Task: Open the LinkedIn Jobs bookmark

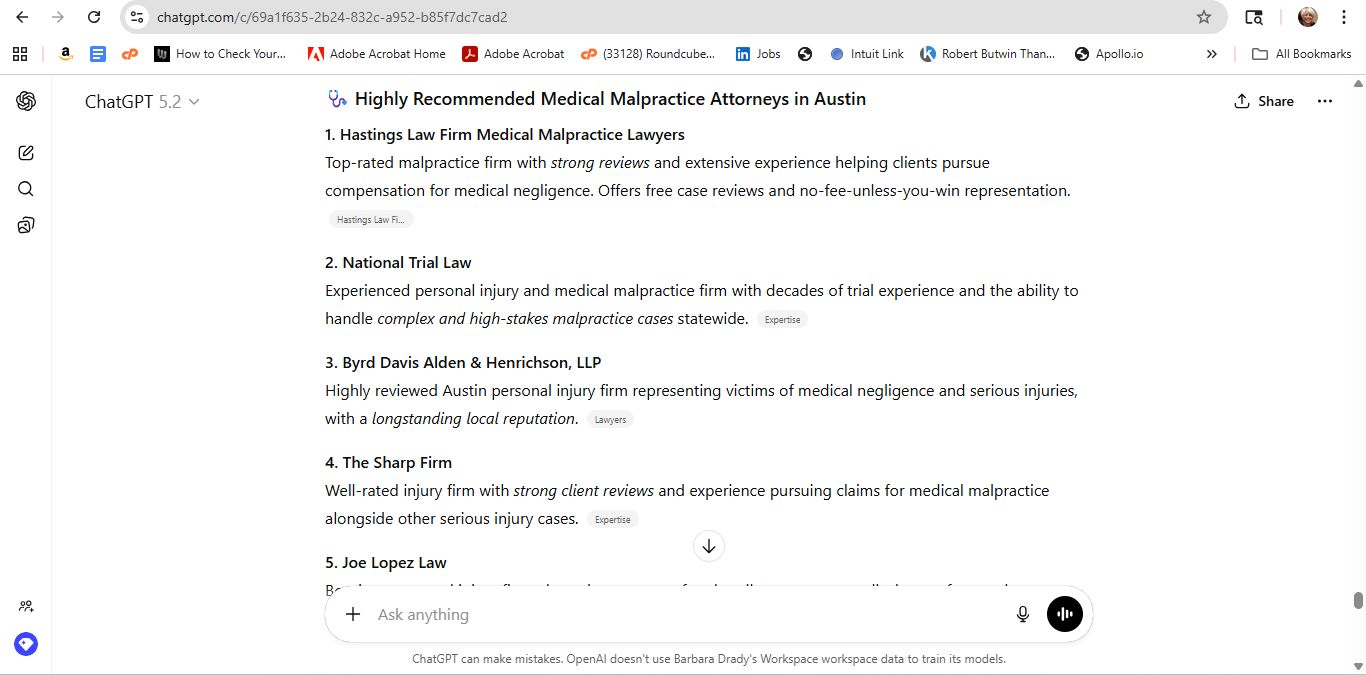Action: coord(758,54)
